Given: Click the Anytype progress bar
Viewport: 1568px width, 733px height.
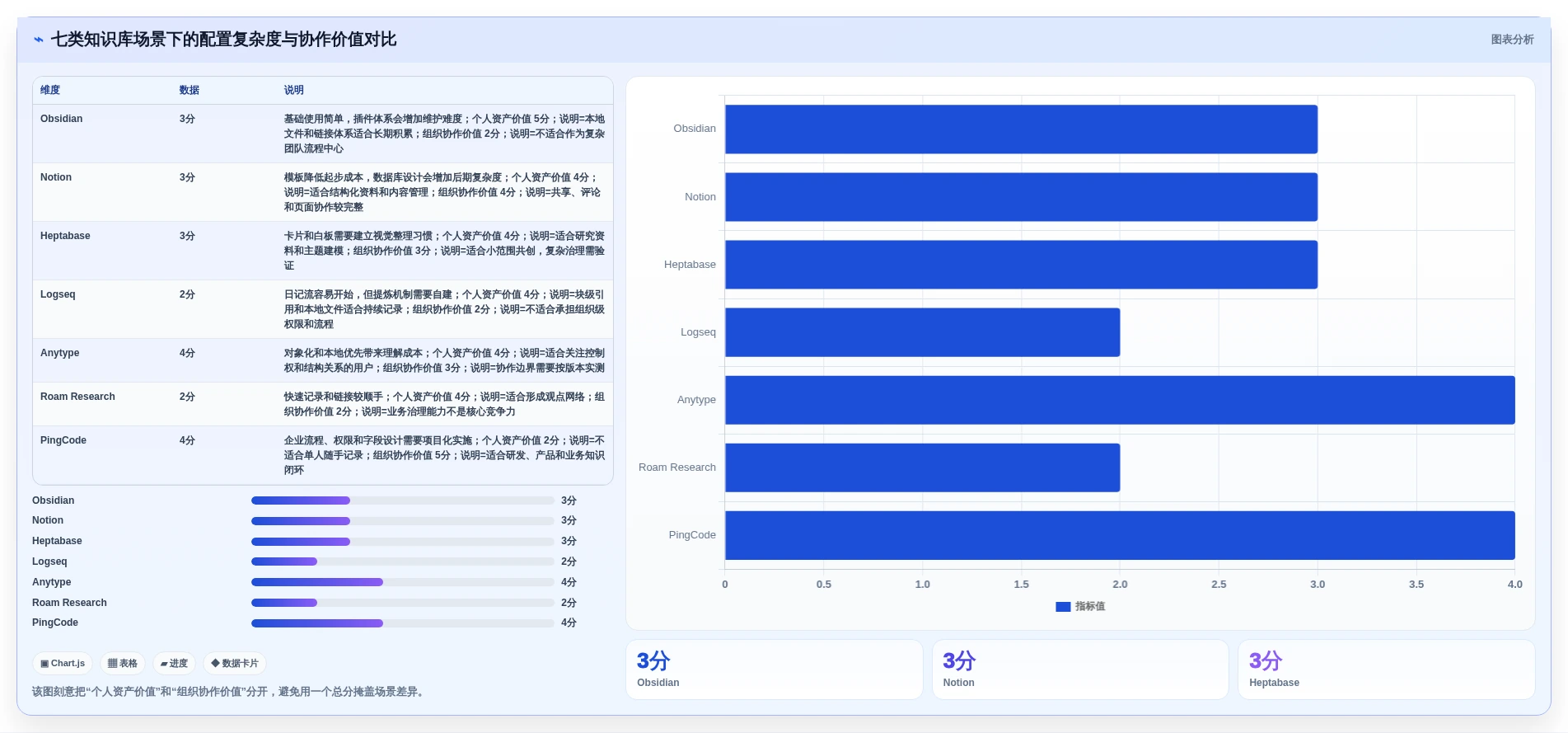Looking at the screenshot, I should click(x=402, y=582).
